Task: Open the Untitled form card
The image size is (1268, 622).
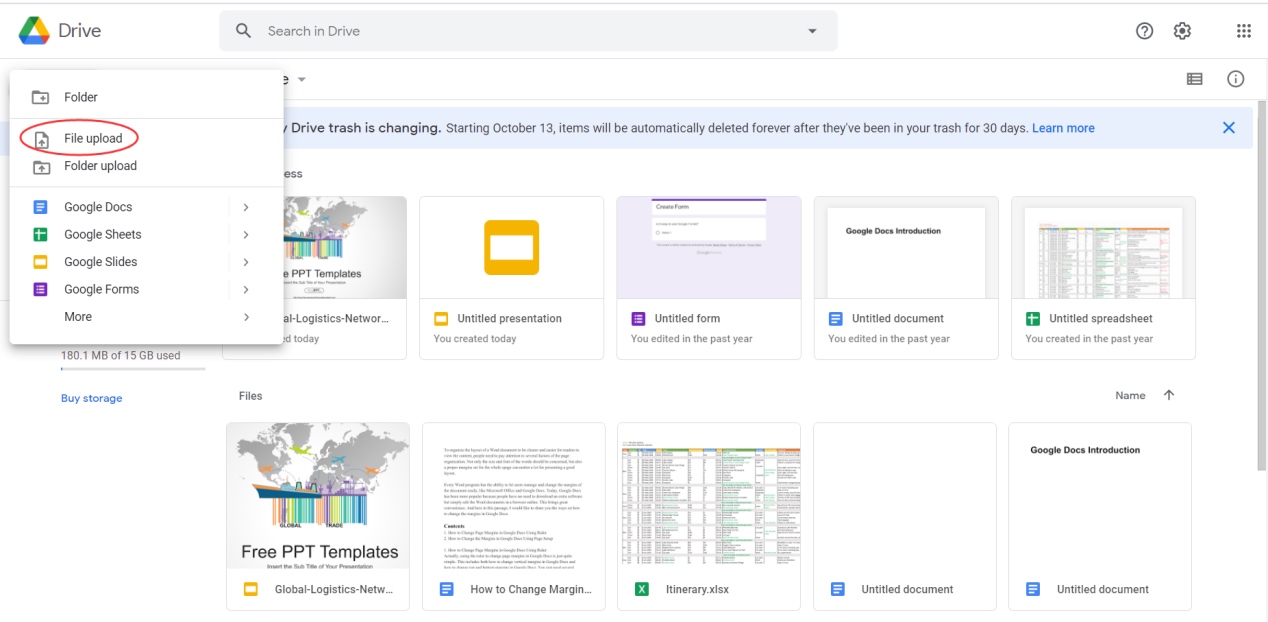Action: [709, 278]
